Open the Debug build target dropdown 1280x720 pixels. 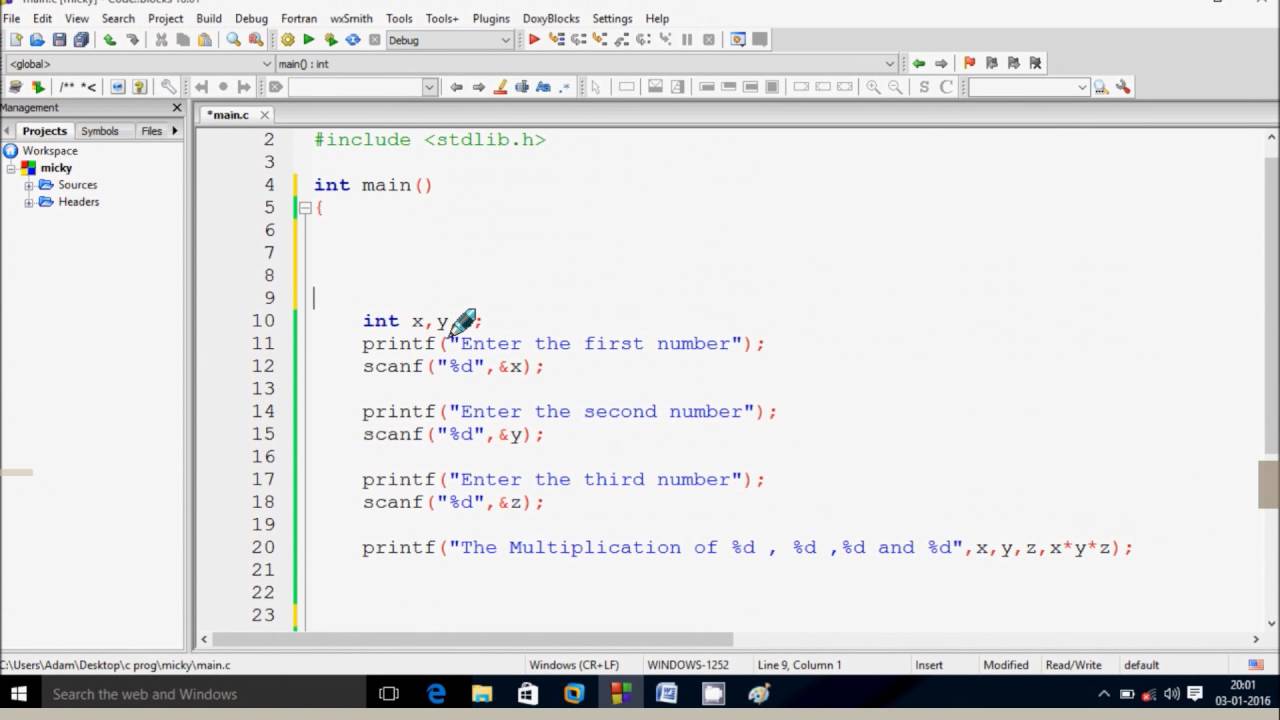click(x=505, y=40)
